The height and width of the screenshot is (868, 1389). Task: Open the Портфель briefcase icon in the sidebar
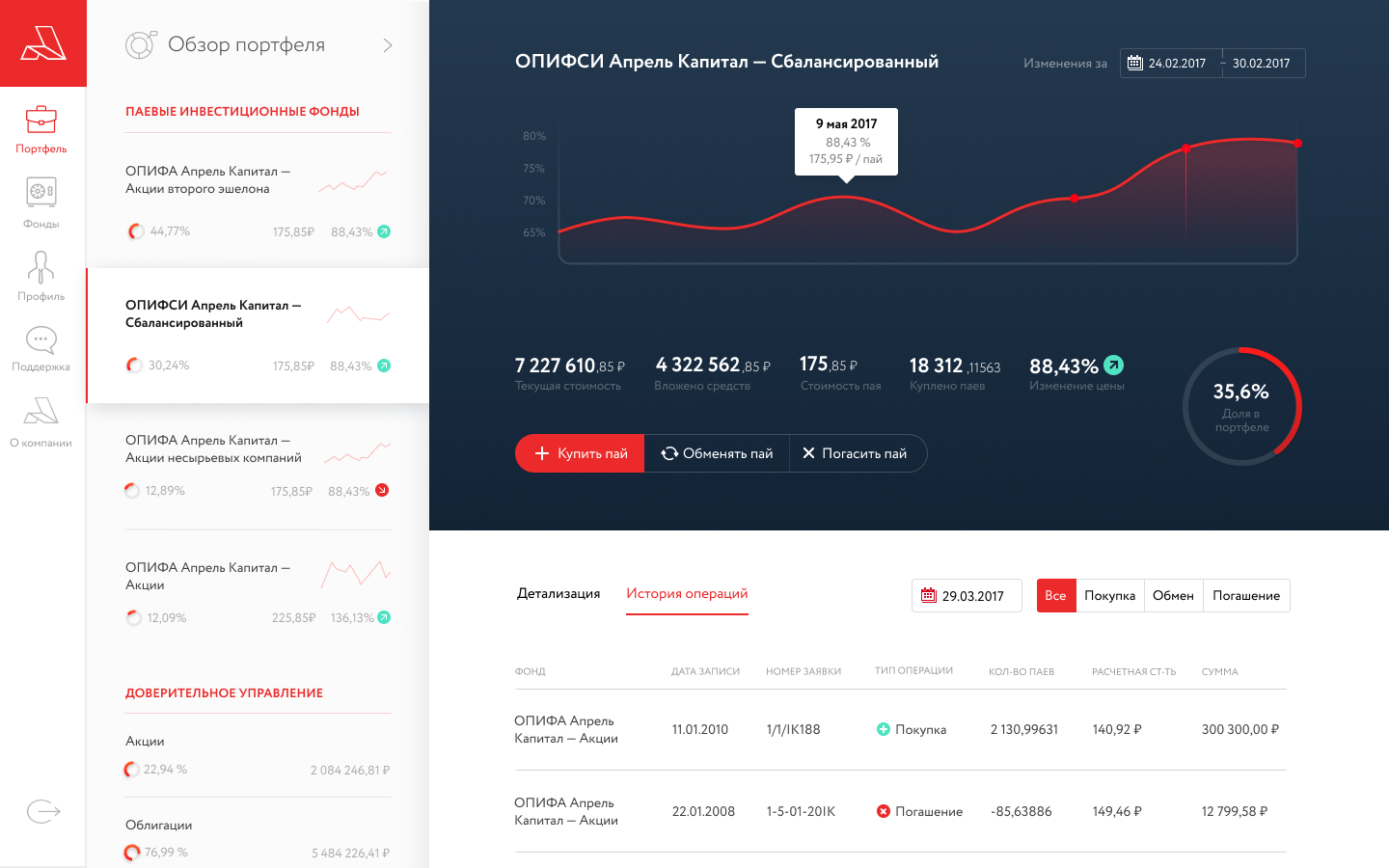(41, 121)
